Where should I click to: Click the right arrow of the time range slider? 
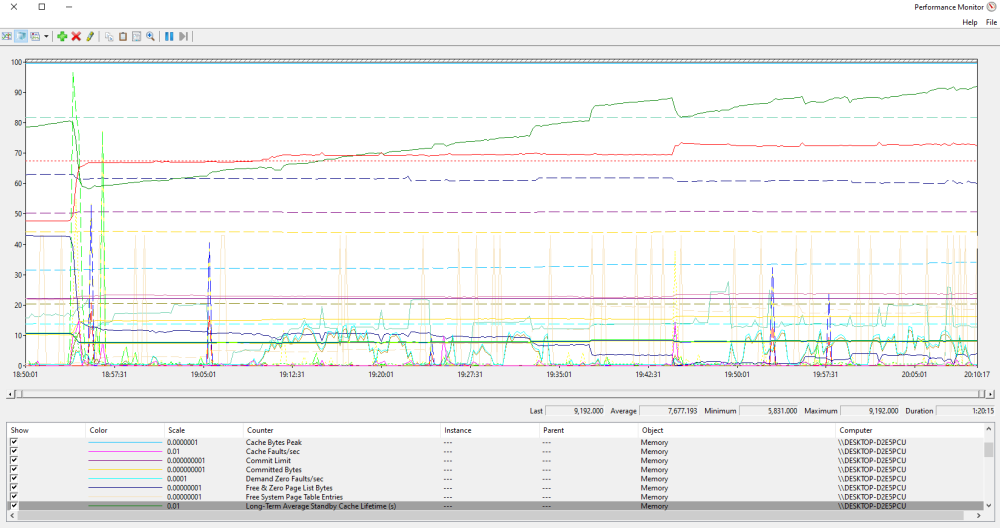990,394
